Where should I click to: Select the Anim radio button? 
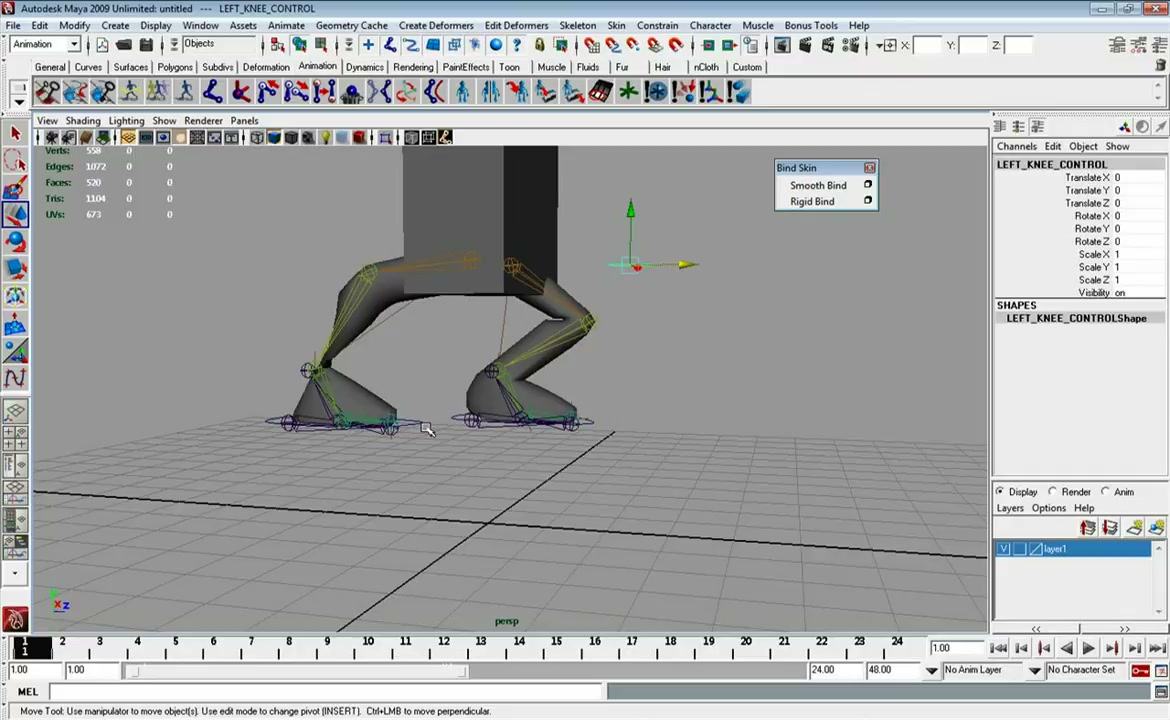pos(1105,492)
